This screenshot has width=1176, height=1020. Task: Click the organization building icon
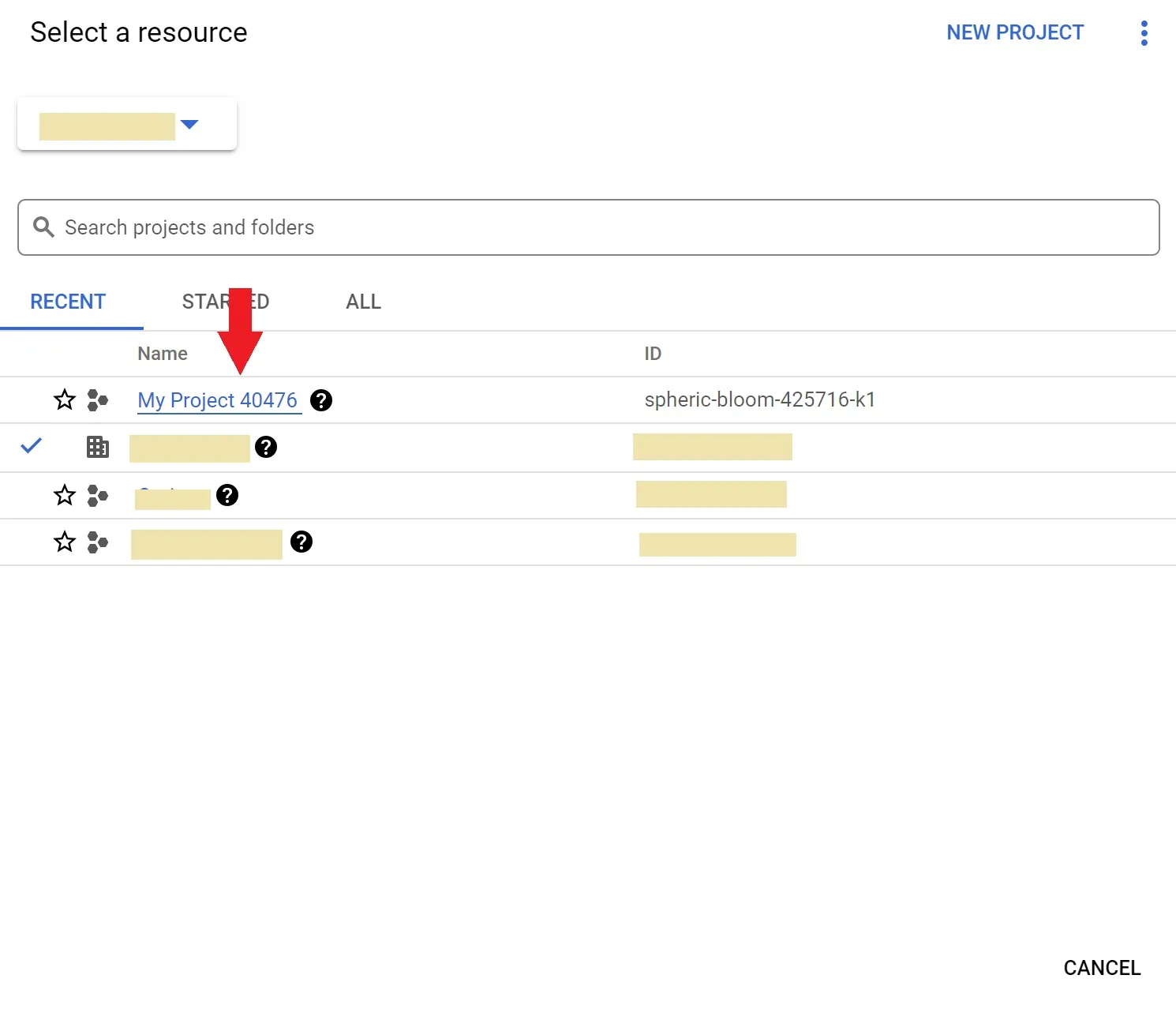(x=98, y=447)
